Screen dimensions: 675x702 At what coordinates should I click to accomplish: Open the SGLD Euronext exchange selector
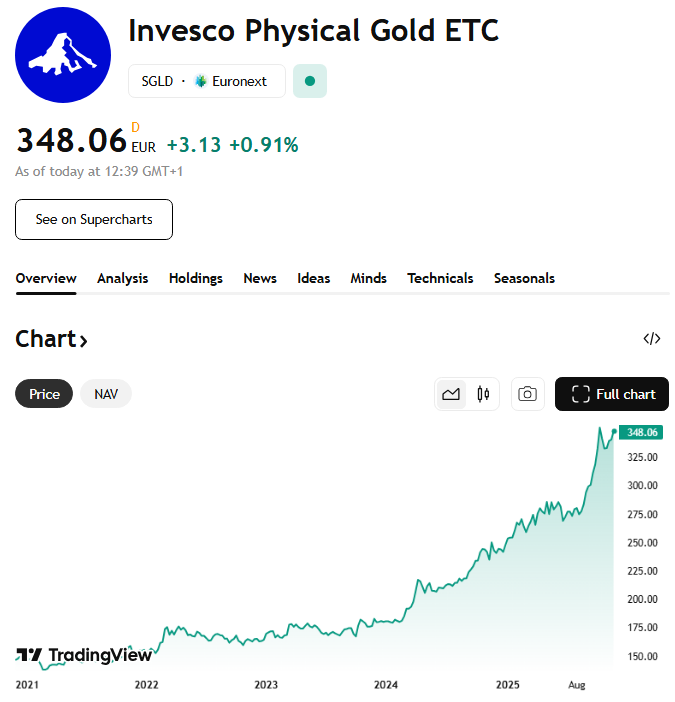(206, 81)
